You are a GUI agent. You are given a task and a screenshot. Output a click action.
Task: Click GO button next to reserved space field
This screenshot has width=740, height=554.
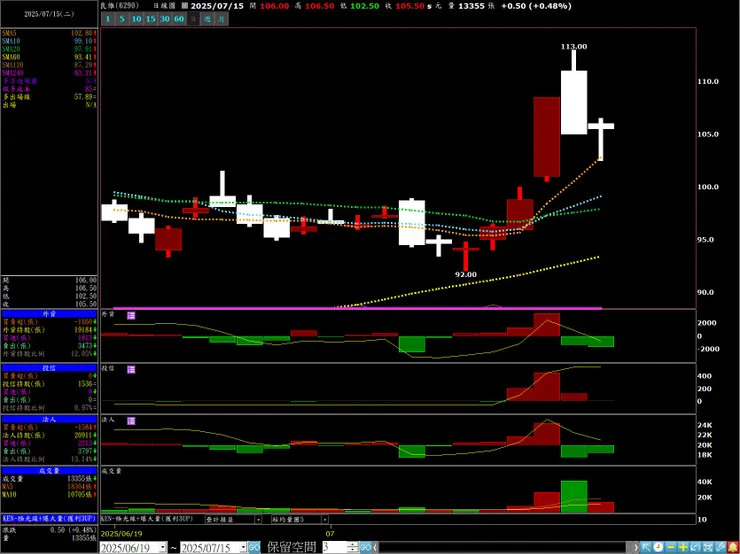[366, 547]
